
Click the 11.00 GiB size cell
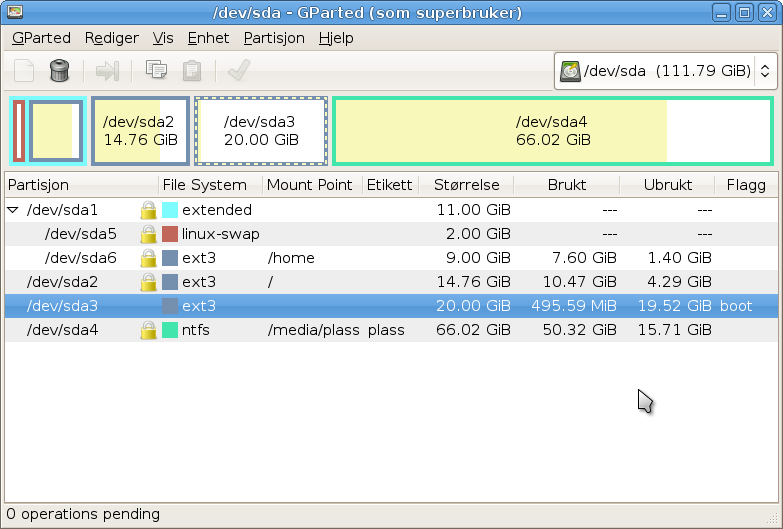(x=473, y=210)
